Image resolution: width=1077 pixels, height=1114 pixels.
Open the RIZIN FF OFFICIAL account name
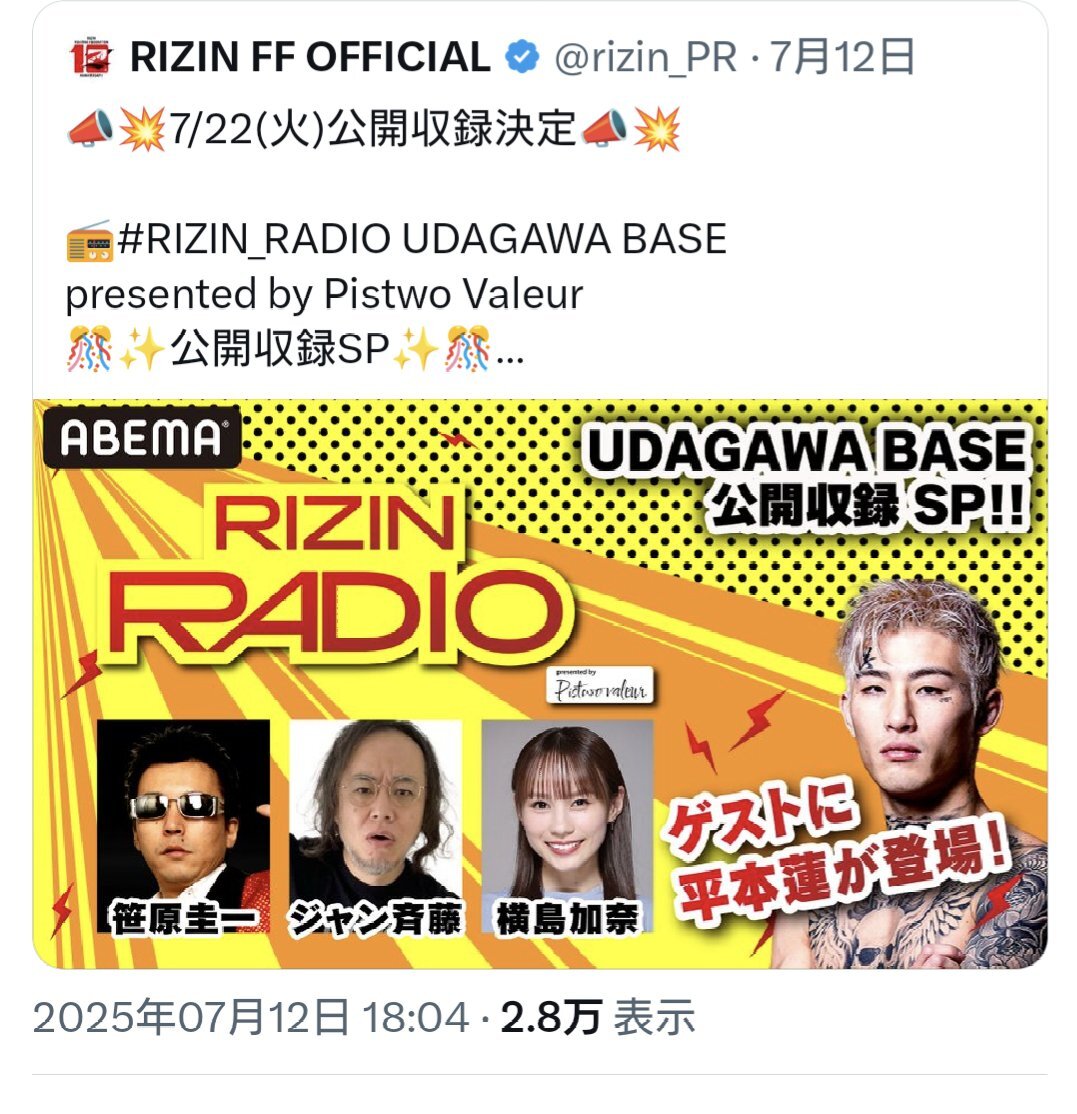coord(310,57)
